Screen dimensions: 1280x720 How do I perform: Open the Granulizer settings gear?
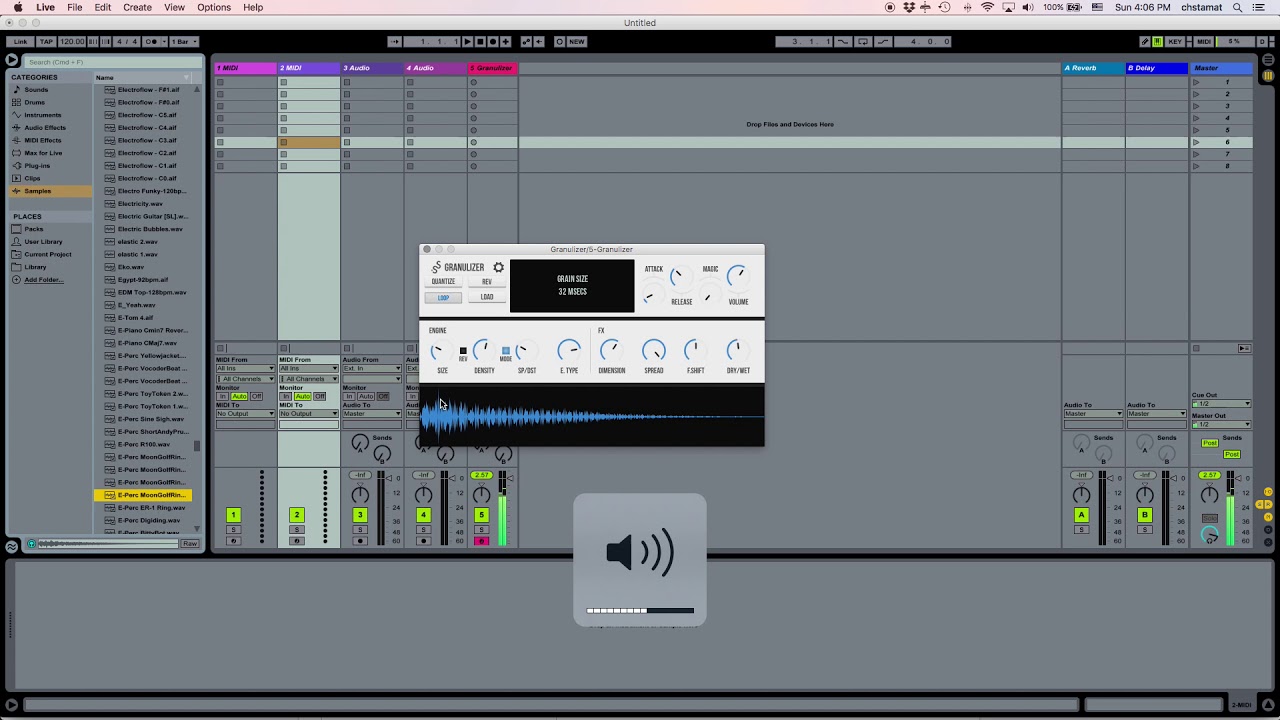pos(498,268)
